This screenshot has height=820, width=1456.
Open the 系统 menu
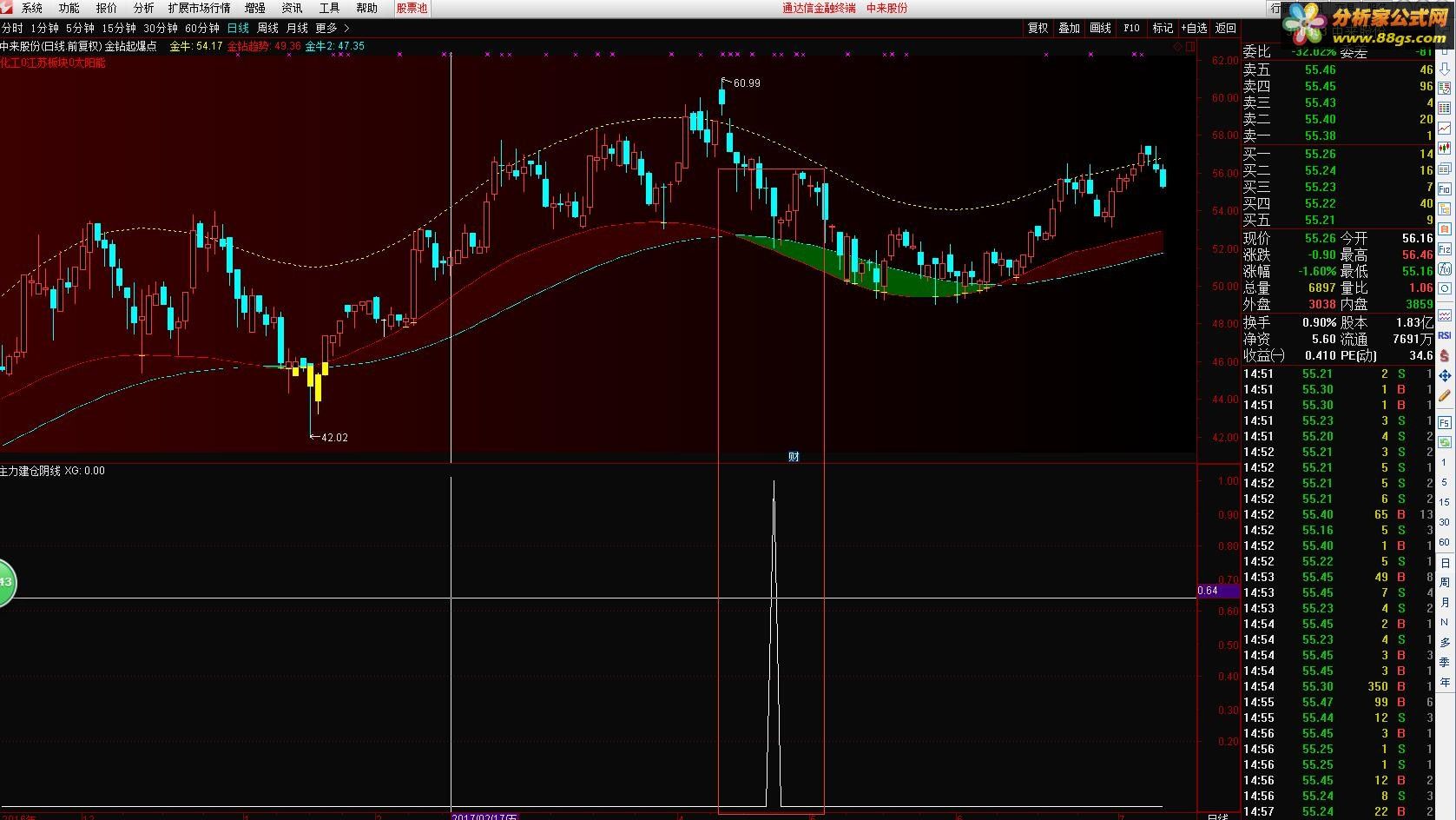31,8
